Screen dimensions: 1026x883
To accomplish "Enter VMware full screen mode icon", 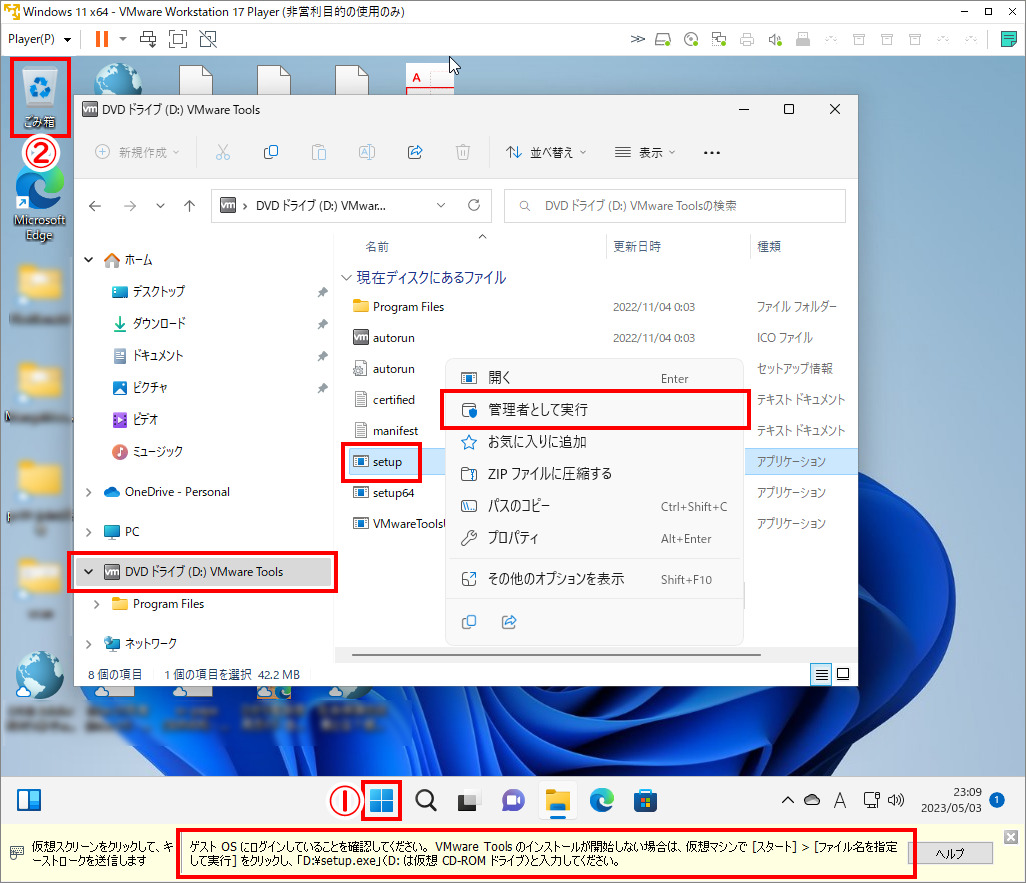I will pyautogui.click(x=178, y=39).
